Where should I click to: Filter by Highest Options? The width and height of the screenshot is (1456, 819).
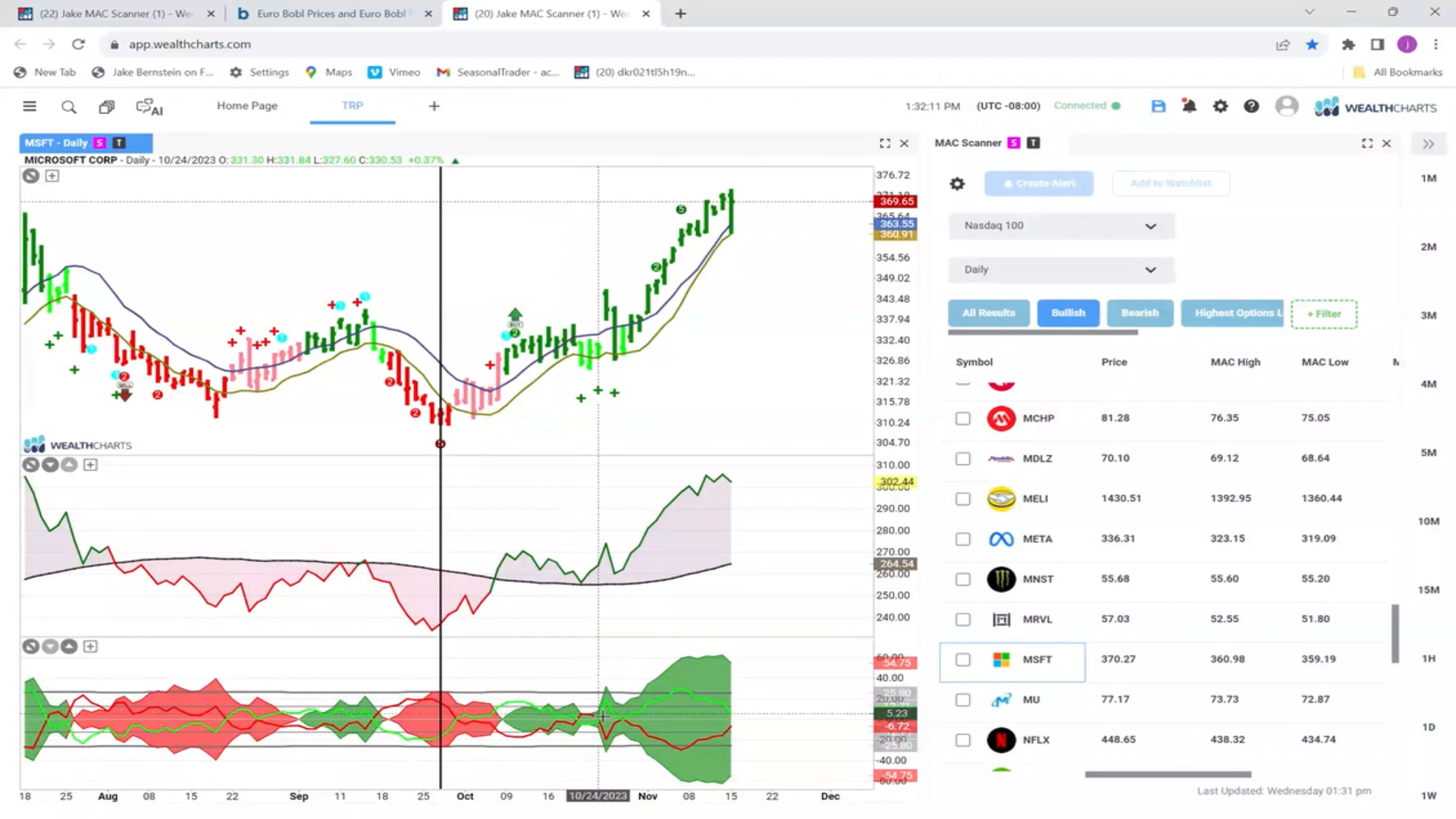1232,313
